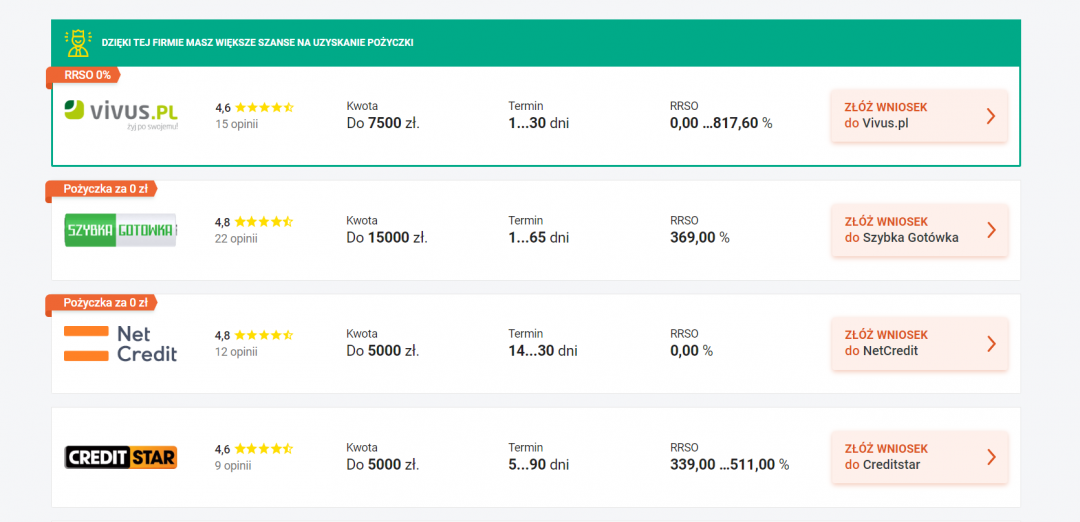
Task: Click the Szybka Gotówka logo
Action: point(120,230)
